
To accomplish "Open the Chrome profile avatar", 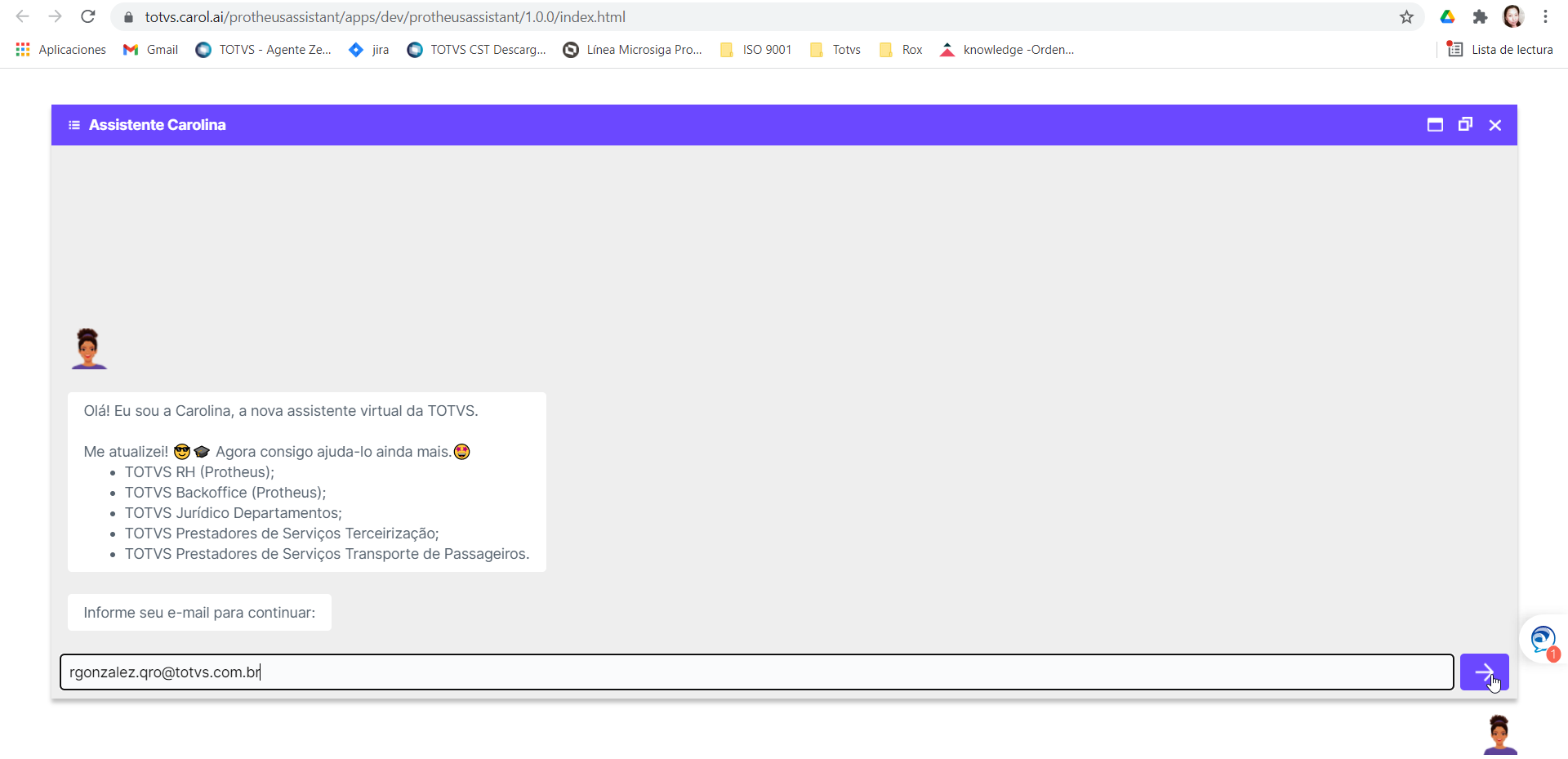I will (x=1512, y=16).
